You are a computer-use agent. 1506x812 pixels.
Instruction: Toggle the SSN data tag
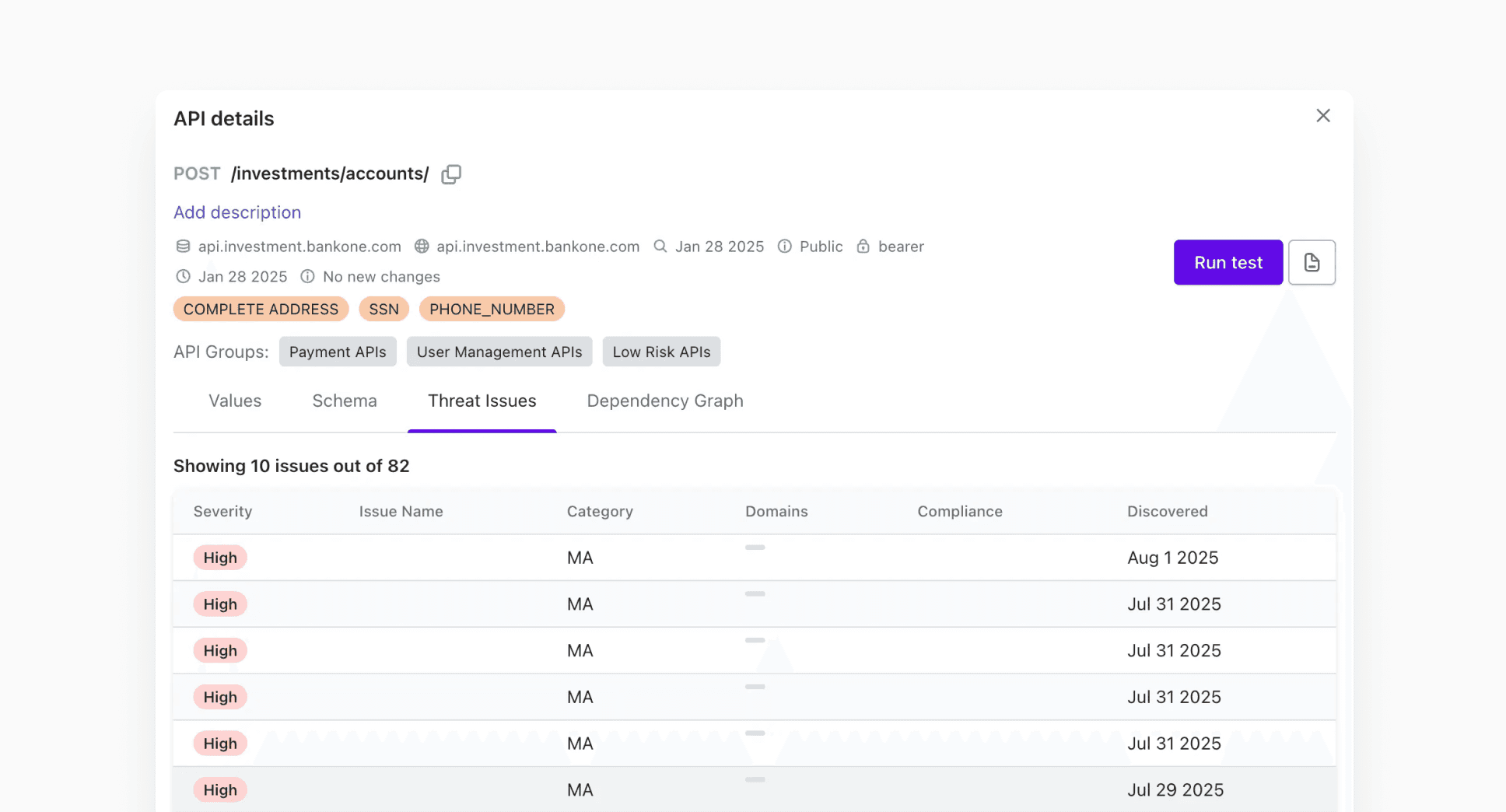click(x=384, y=309)
